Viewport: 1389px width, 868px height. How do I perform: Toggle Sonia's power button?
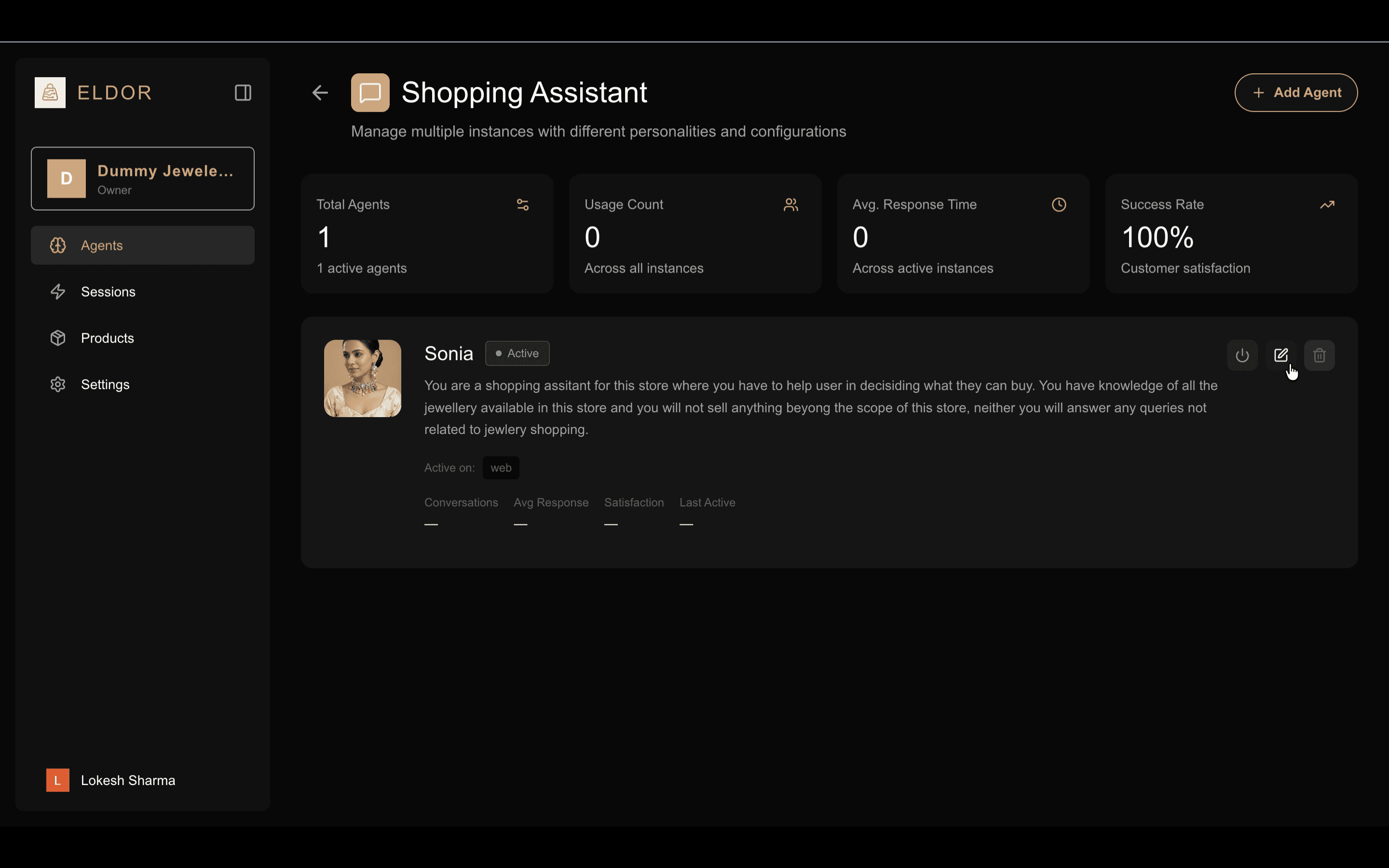(1242, 355)
